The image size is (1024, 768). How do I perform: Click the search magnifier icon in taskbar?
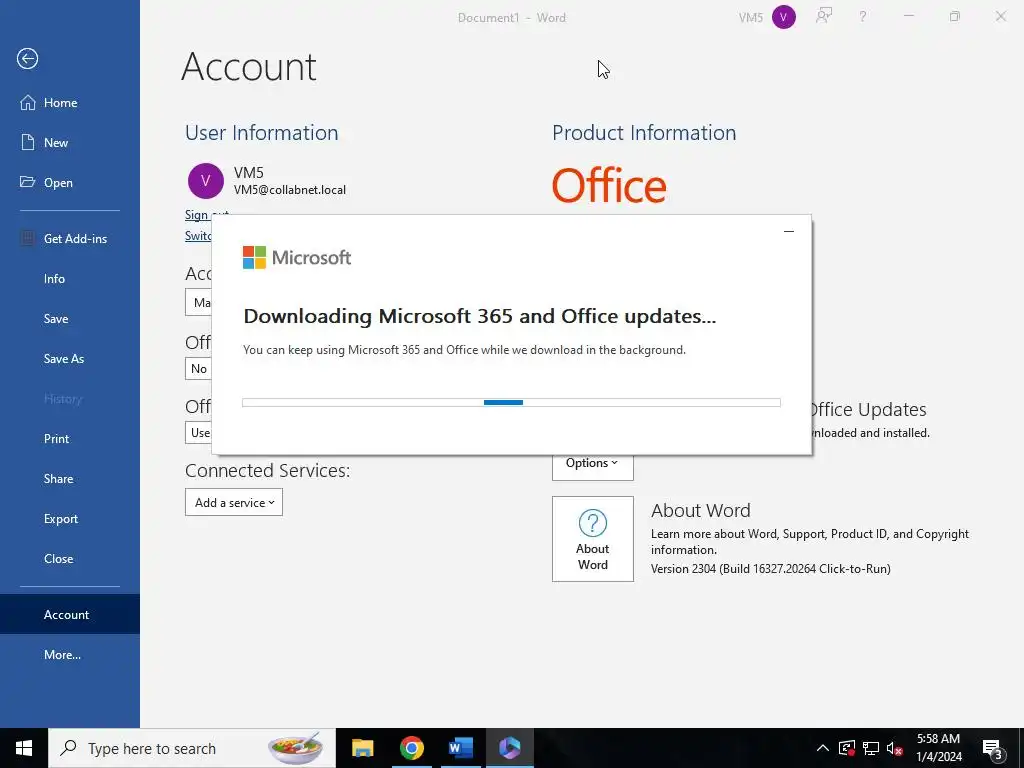pos(68,748)
